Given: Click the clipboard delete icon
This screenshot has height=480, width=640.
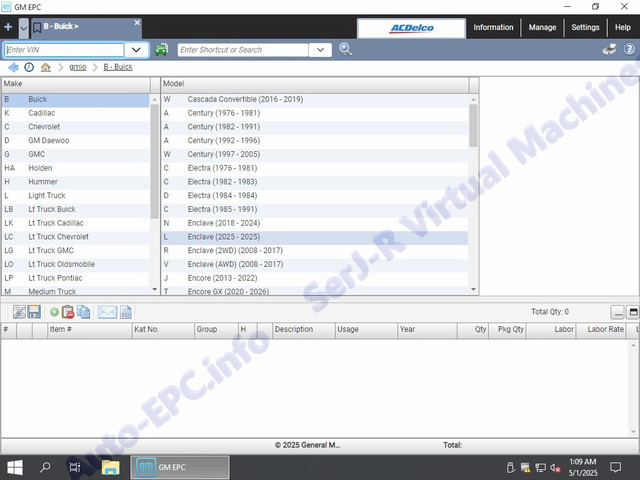Looking at the screenshot, I should 68,312.
